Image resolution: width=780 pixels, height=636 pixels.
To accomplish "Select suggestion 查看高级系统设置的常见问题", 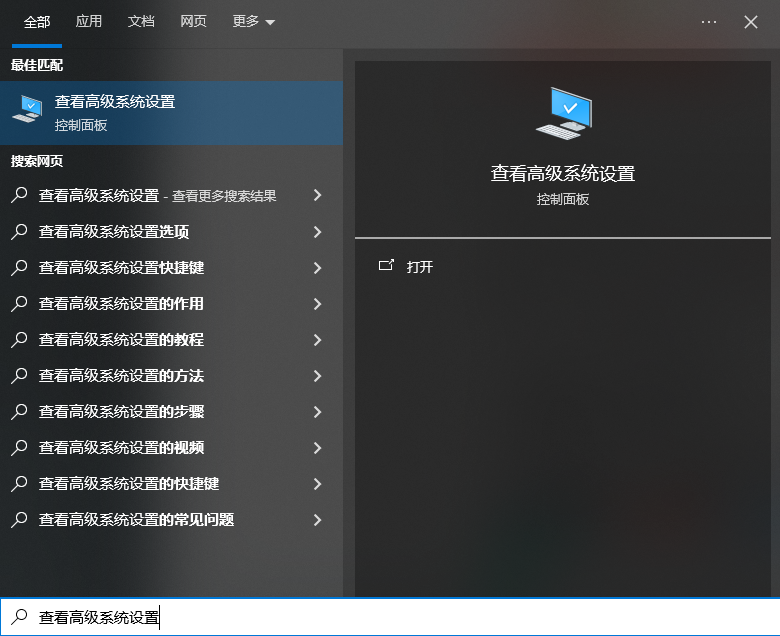I will pos(171,520).
